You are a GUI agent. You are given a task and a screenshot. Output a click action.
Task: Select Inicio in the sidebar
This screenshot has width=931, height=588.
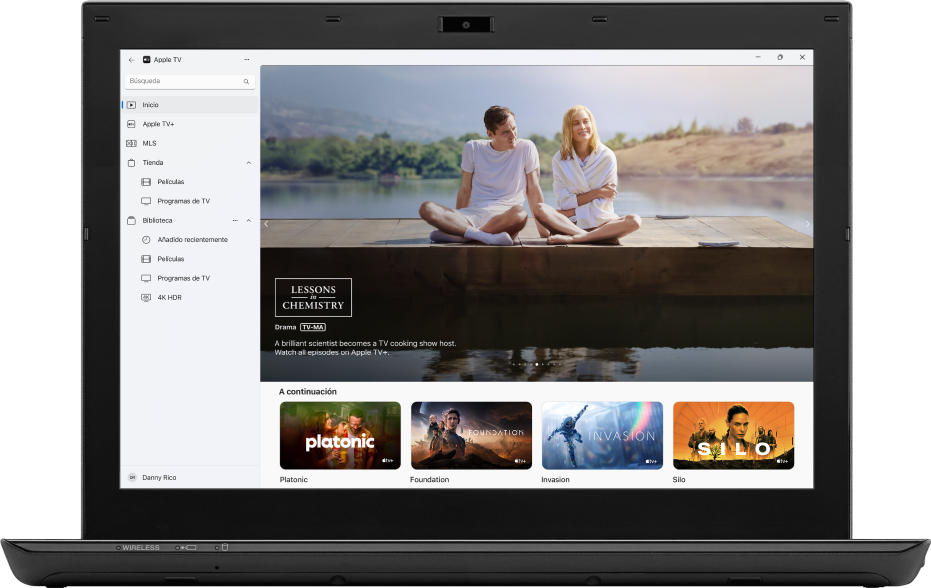150,104
